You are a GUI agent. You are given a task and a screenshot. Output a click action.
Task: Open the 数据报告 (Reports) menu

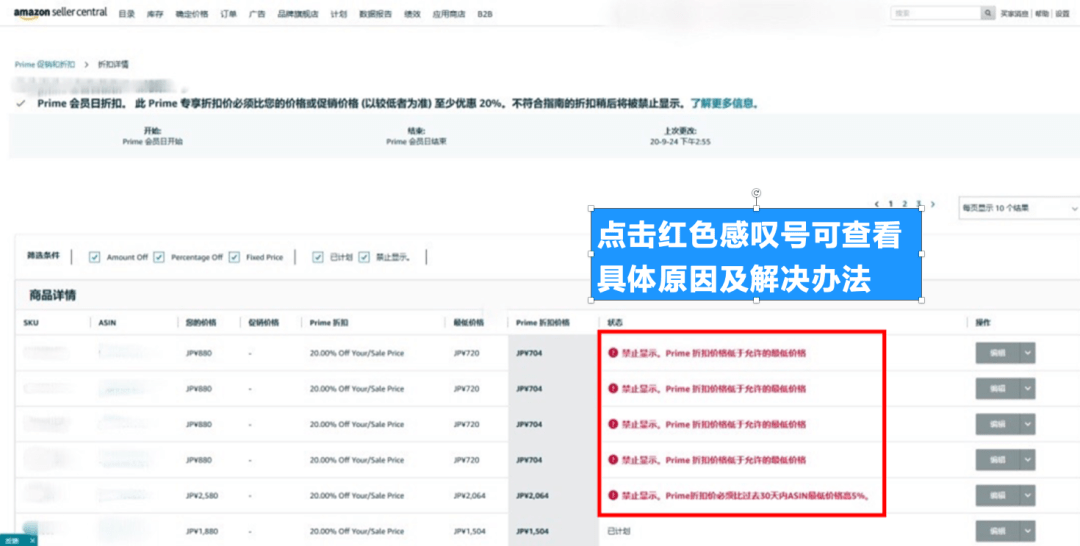click(x=375, y=14)
